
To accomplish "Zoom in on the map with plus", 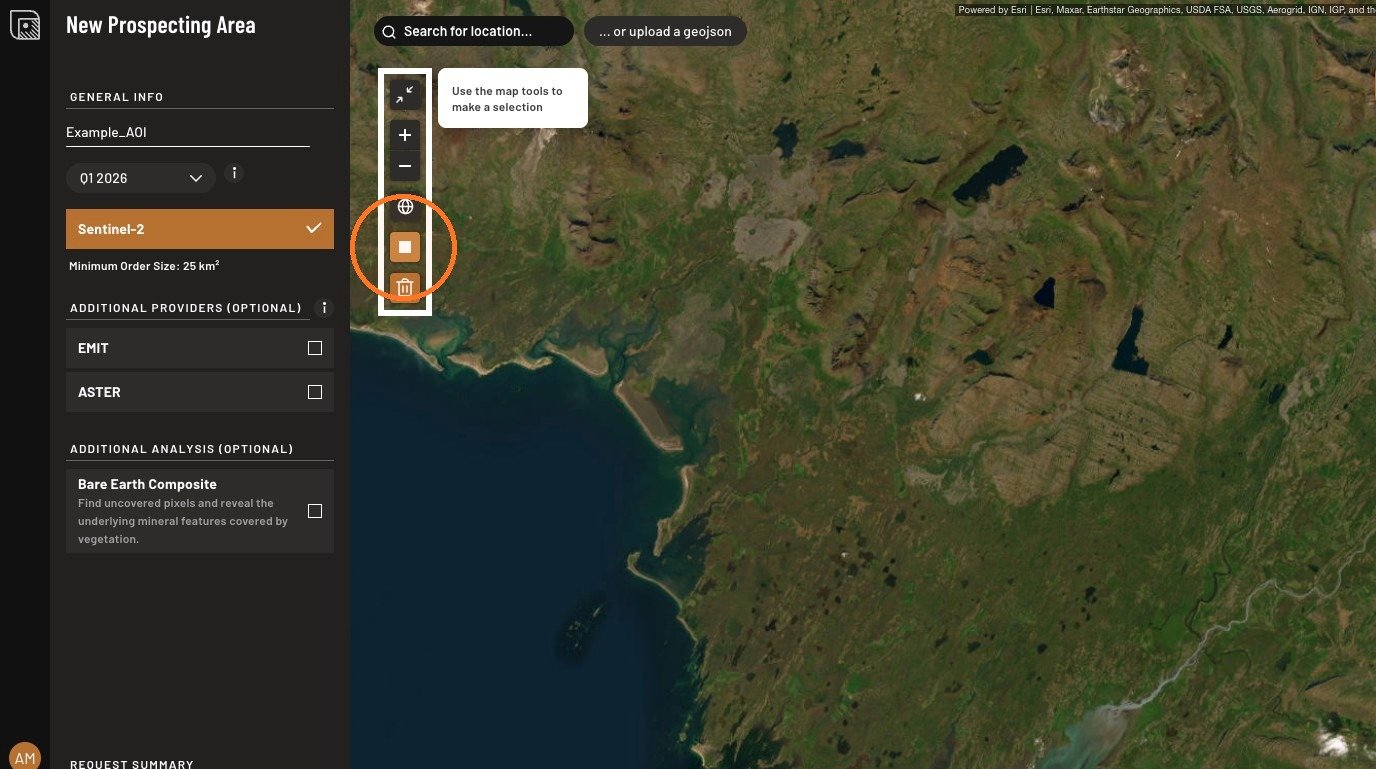I will (x=405, y=135).
